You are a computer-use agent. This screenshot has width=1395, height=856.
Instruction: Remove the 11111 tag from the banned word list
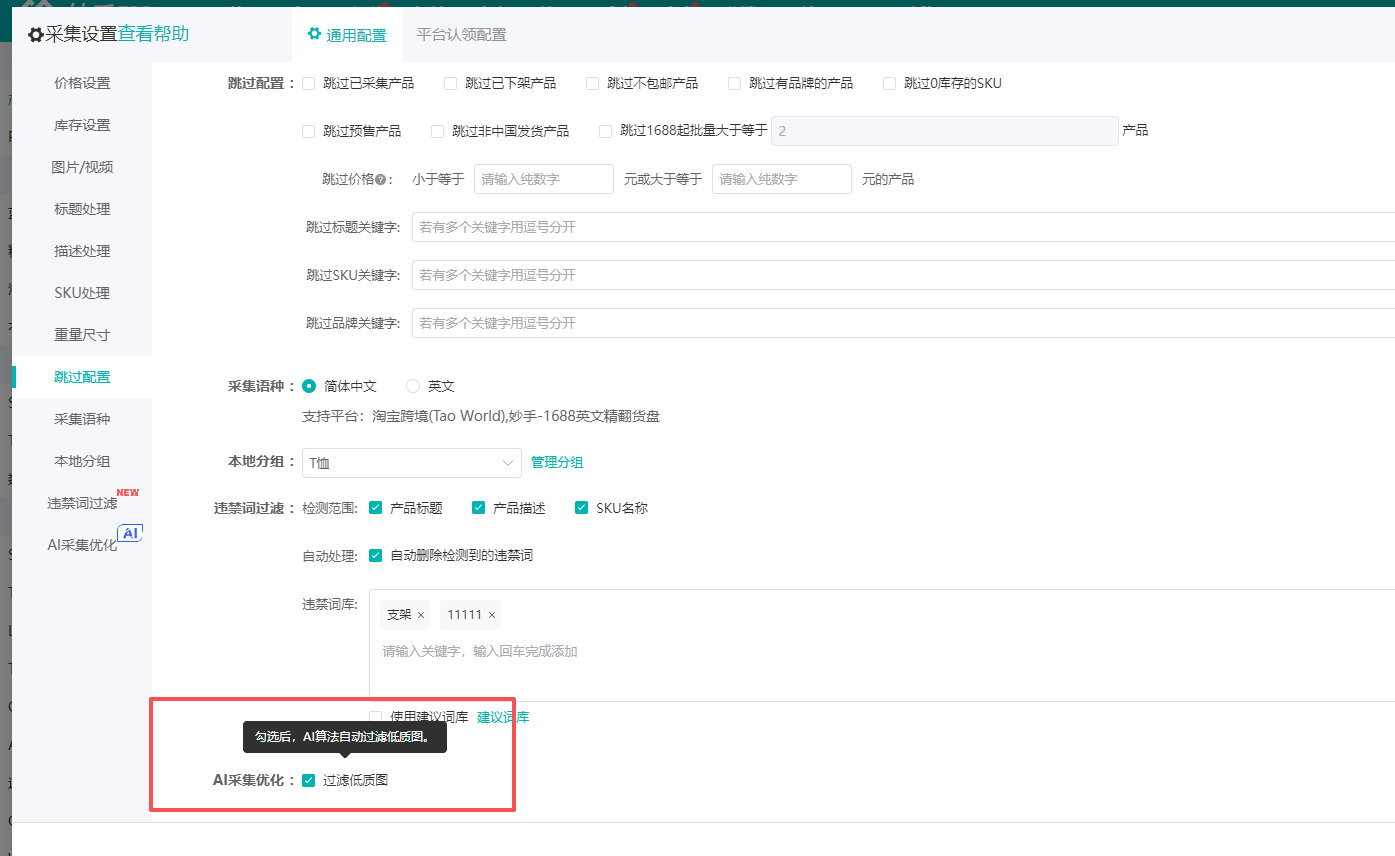(x=492, y=615)
